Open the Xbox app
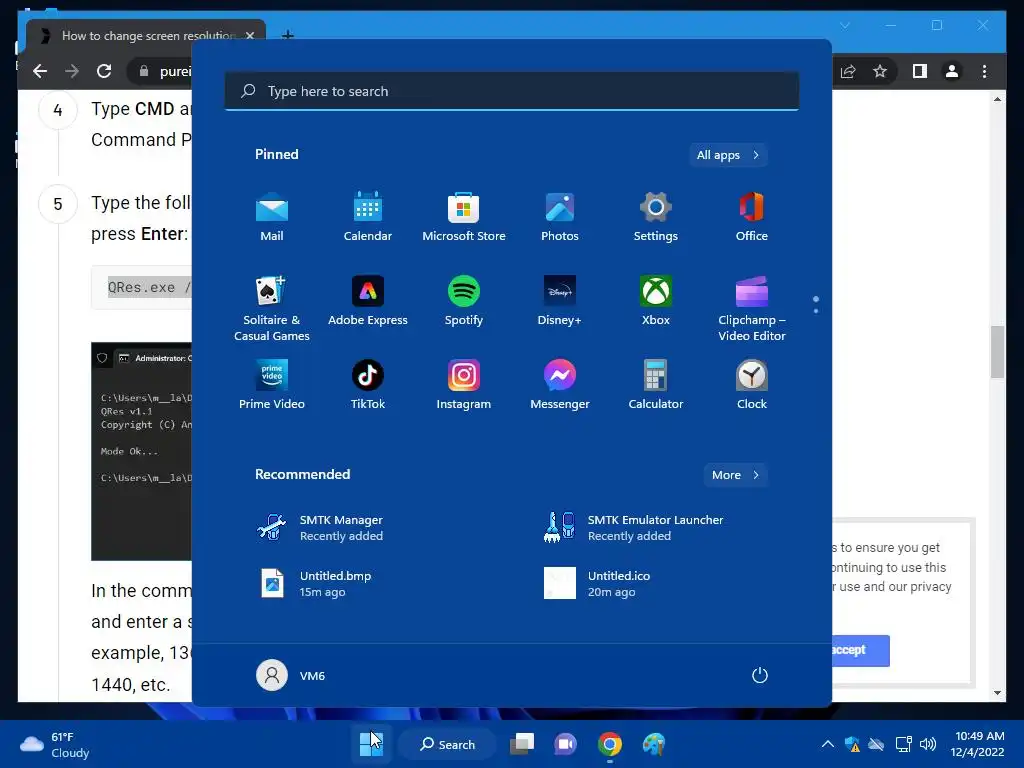 (x=656, y=302)
